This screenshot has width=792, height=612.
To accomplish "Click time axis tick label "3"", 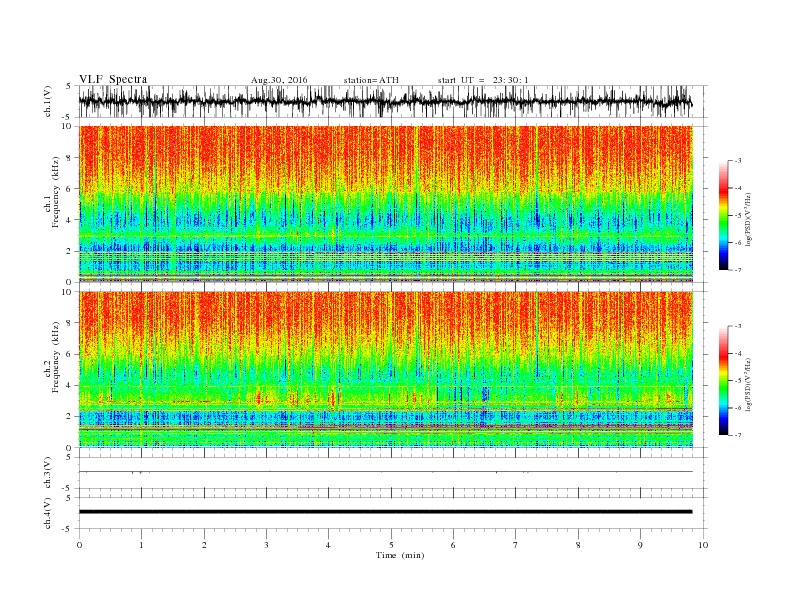I will [266, 545].
